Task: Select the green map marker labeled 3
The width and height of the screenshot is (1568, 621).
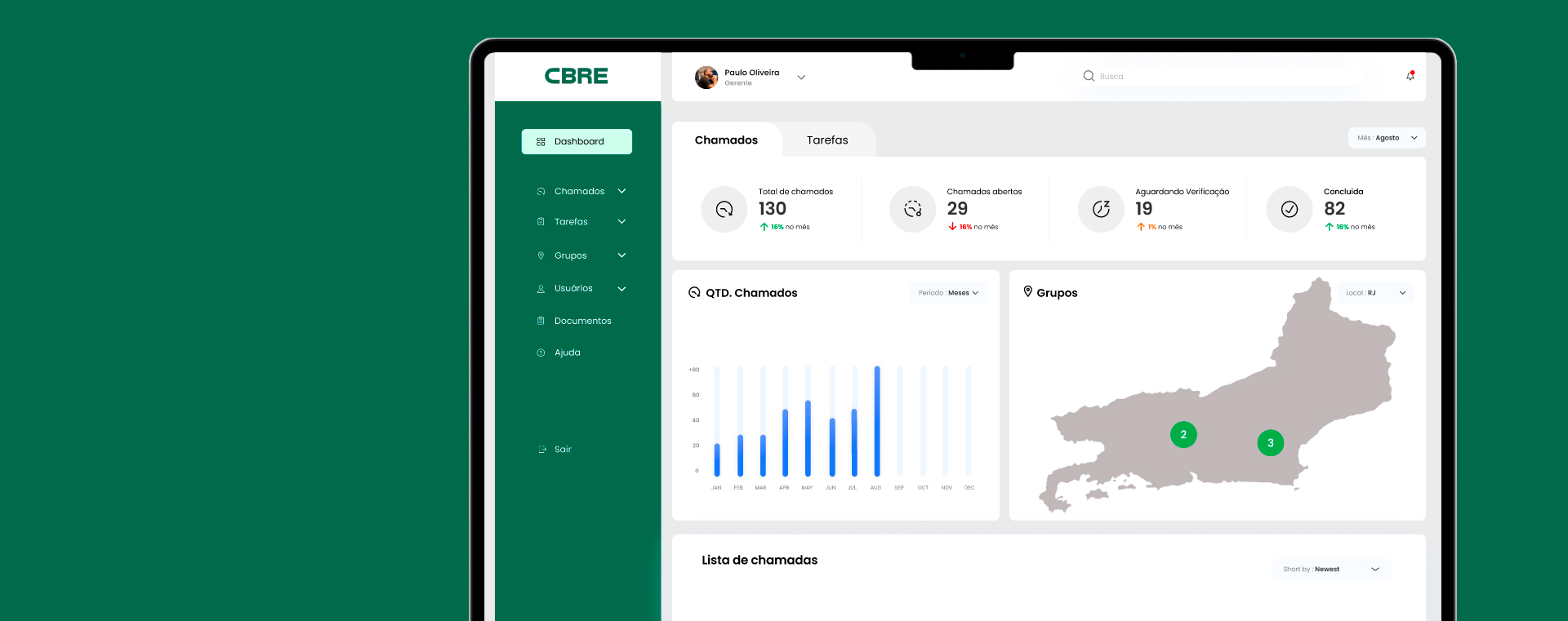Action: pos(1270,443)
